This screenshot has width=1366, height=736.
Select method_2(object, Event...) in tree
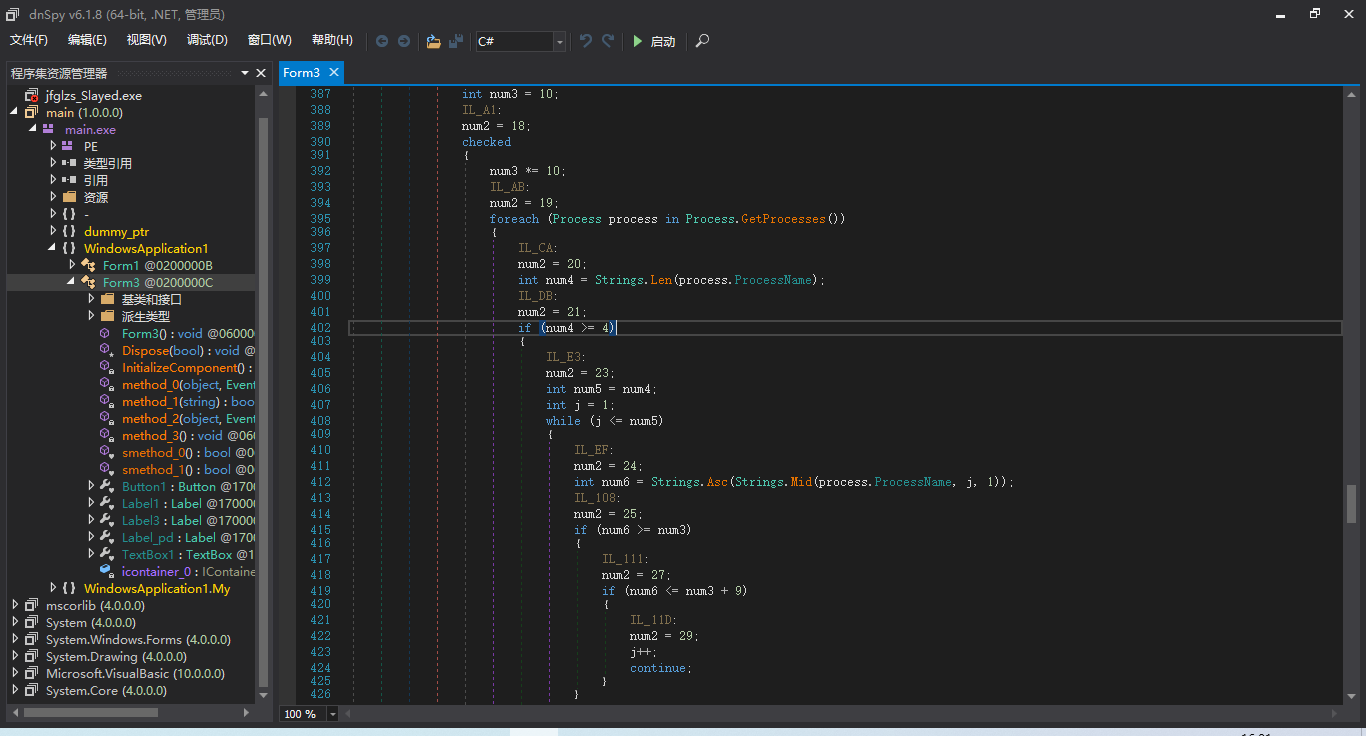click(188, 418)
